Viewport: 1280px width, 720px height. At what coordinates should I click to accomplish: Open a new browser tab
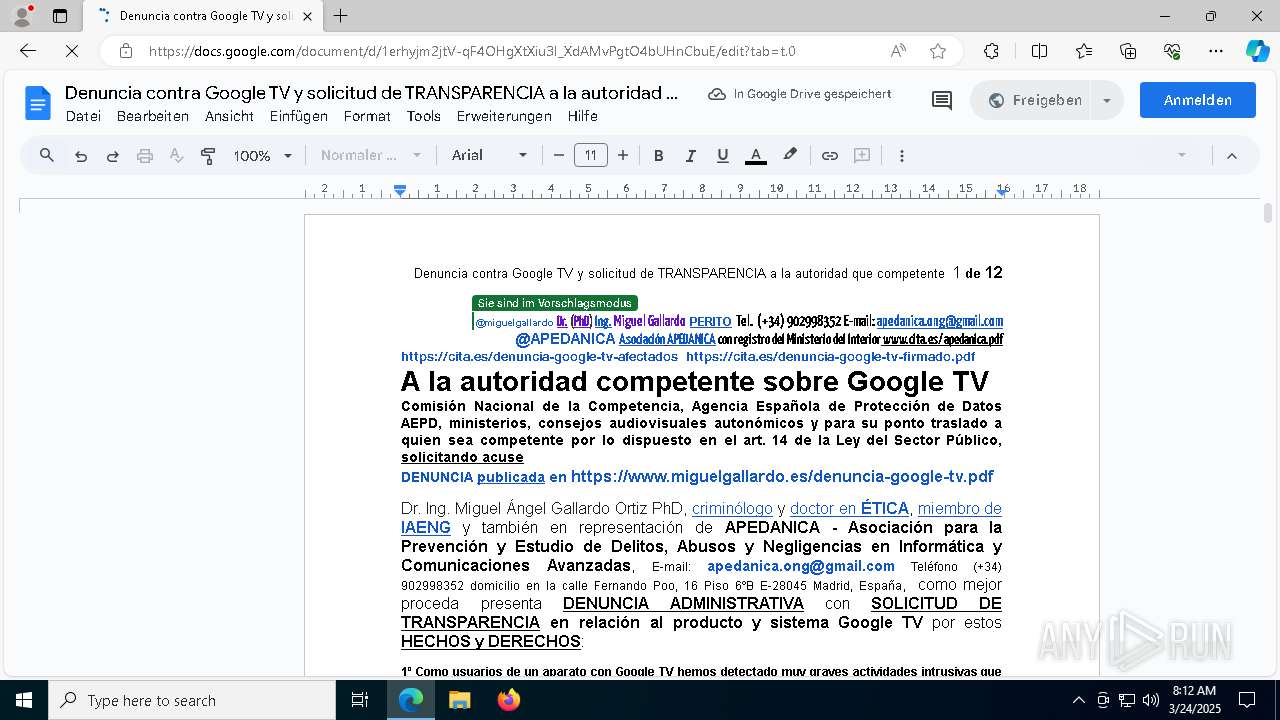(341, 16)
